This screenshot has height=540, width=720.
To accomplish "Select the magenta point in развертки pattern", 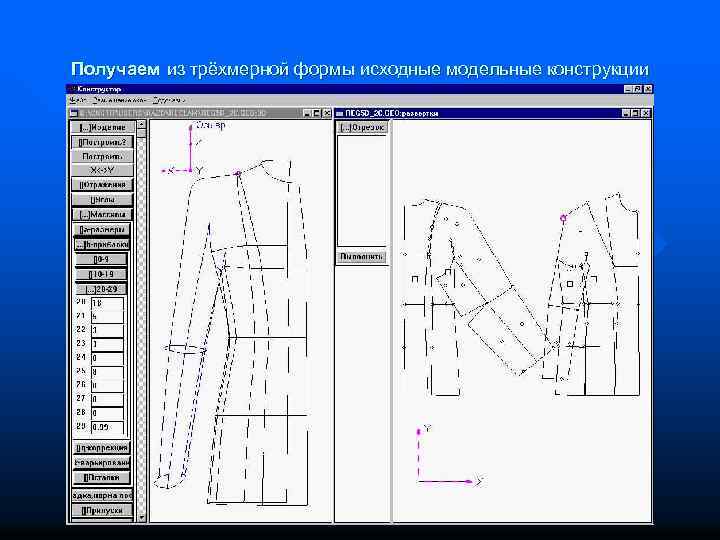I will coord(563,218).
